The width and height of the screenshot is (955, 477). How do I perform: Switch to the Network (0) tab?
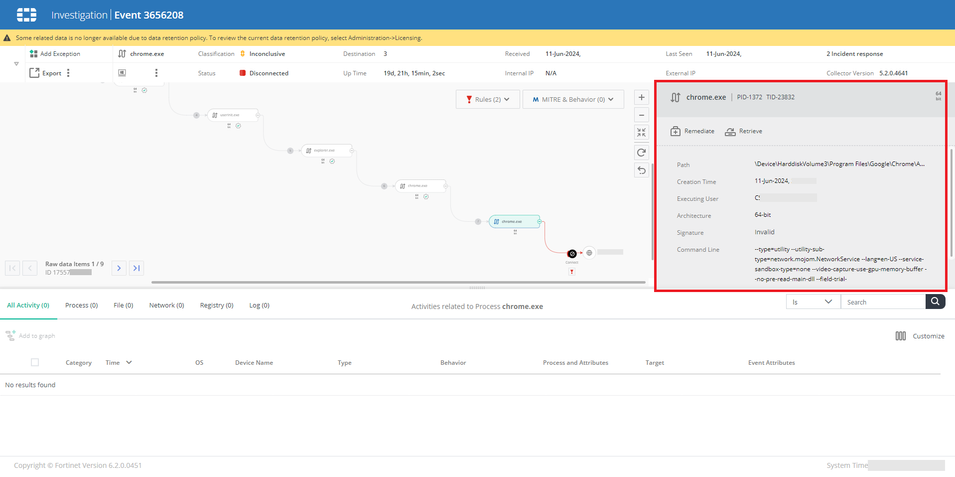pyautogui.click(x=166, y=305)
